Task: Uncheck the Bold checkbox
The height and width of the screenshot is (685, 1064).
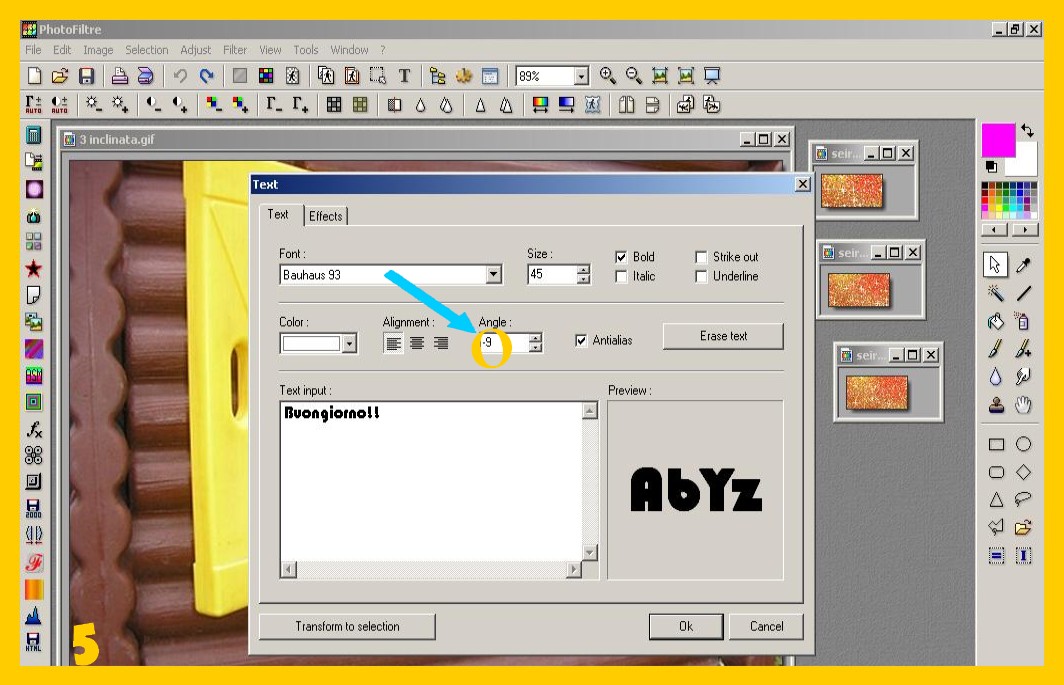Action: 621,257
